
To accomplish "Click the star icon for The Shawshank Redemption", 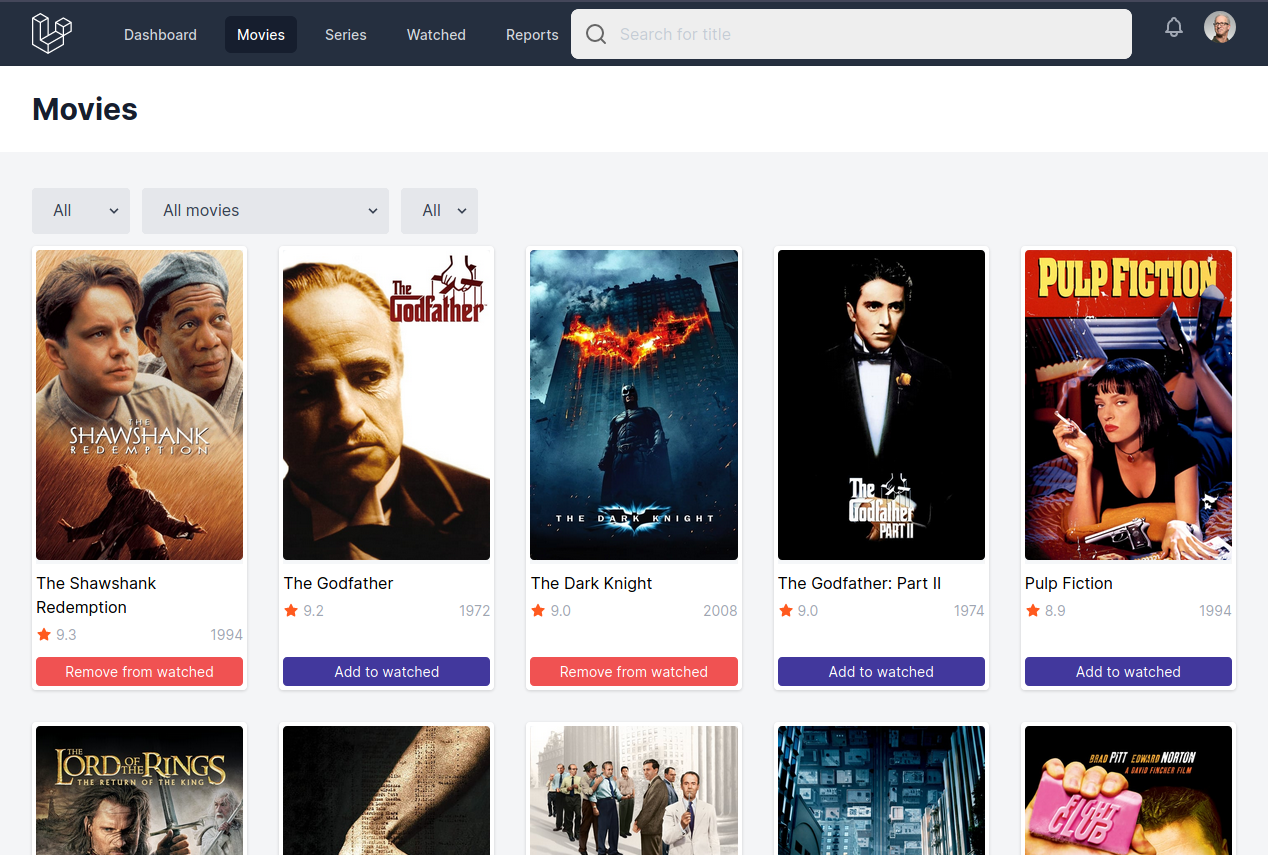I will (44, 634).
